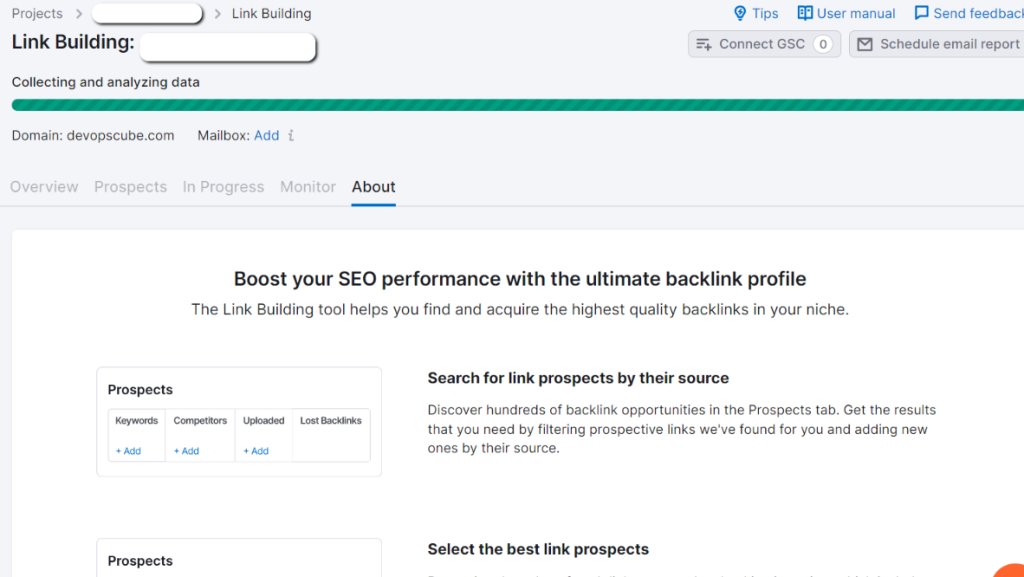
Task: Switch to the Overview tab
Action: click(44, 186)
